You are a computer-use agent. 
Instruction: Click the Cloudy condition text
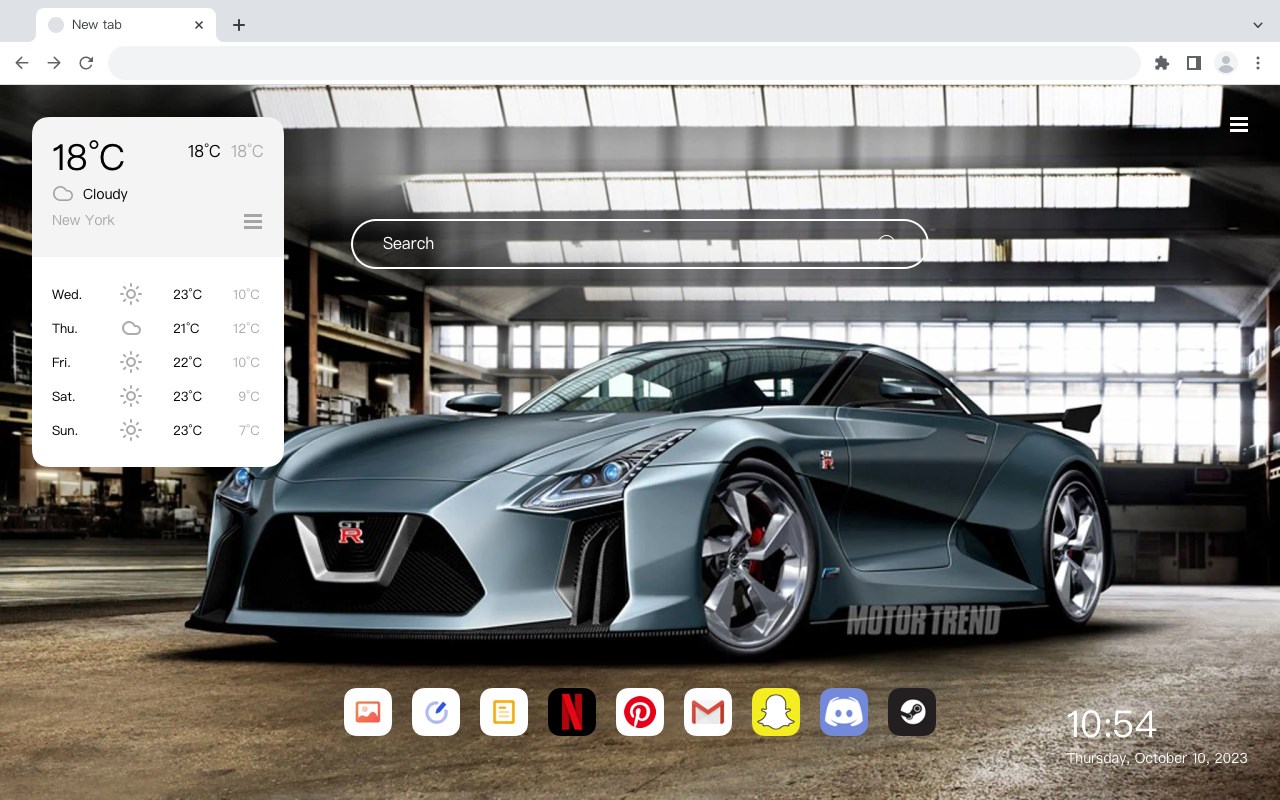pyautogui.click(x=105, y=194)
